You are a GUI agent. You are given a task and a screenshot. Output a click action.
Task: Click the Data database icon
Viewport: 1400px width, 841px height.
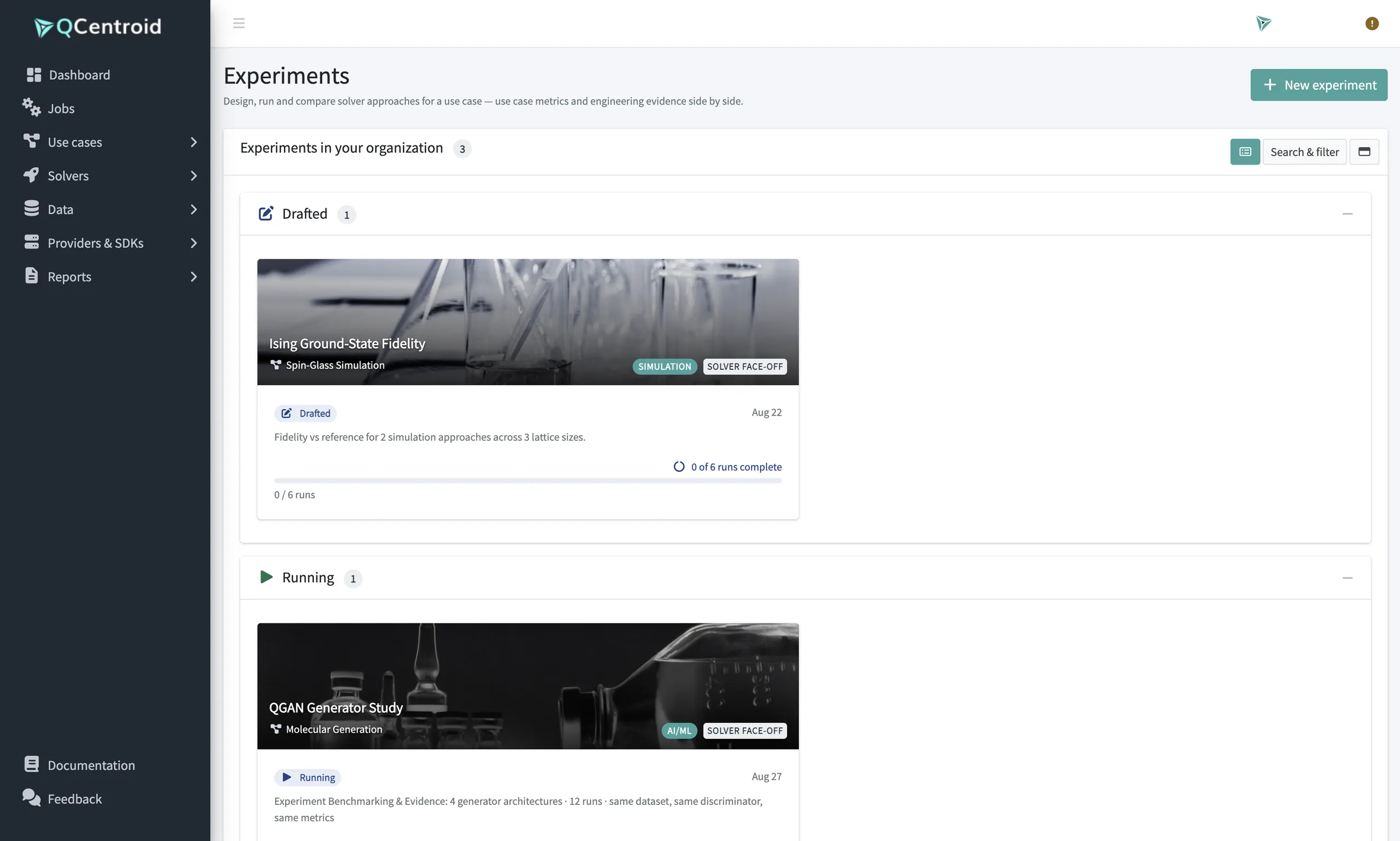pos(32,208)
